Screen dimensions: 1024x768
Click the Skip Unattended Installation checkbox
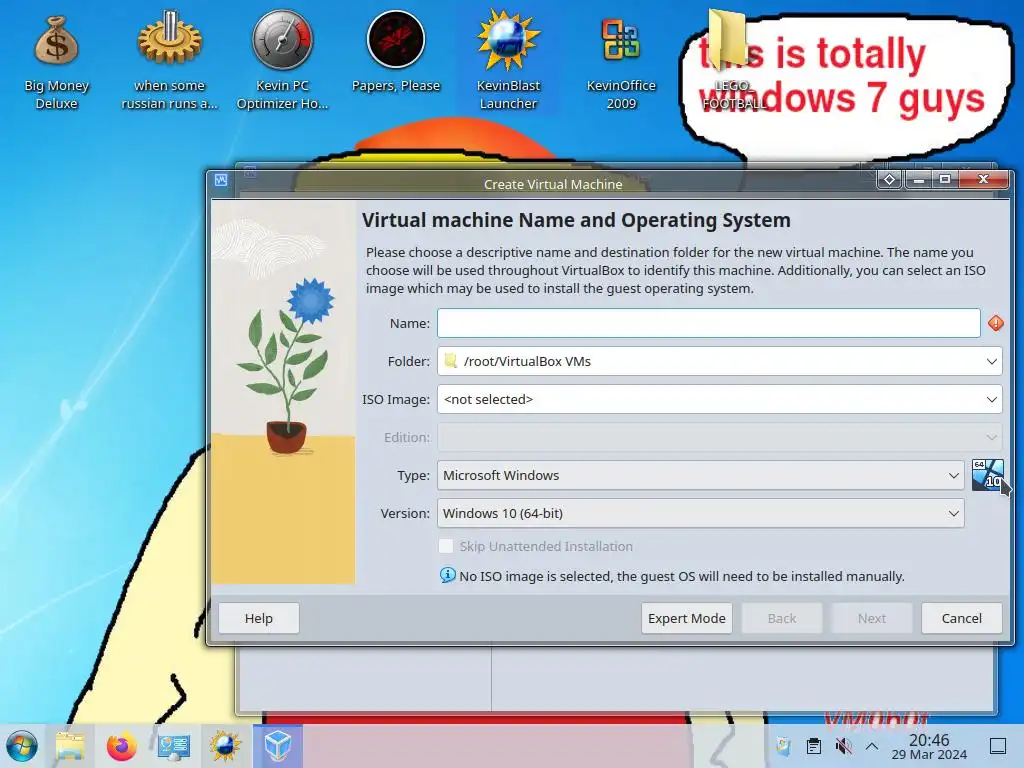coord(446,546)
